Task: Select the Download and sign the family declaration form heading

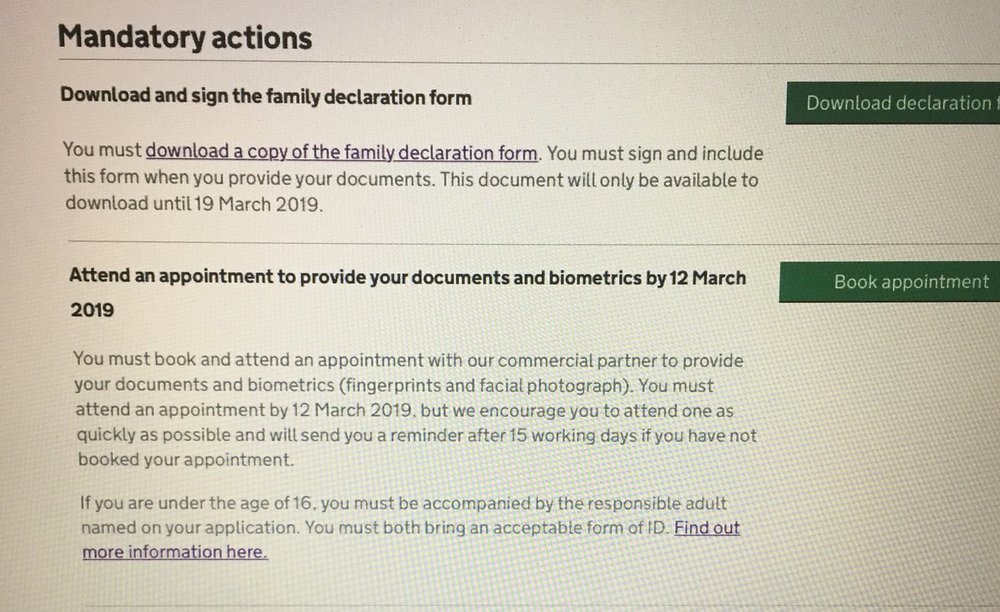Action: (x=266, y=97)
